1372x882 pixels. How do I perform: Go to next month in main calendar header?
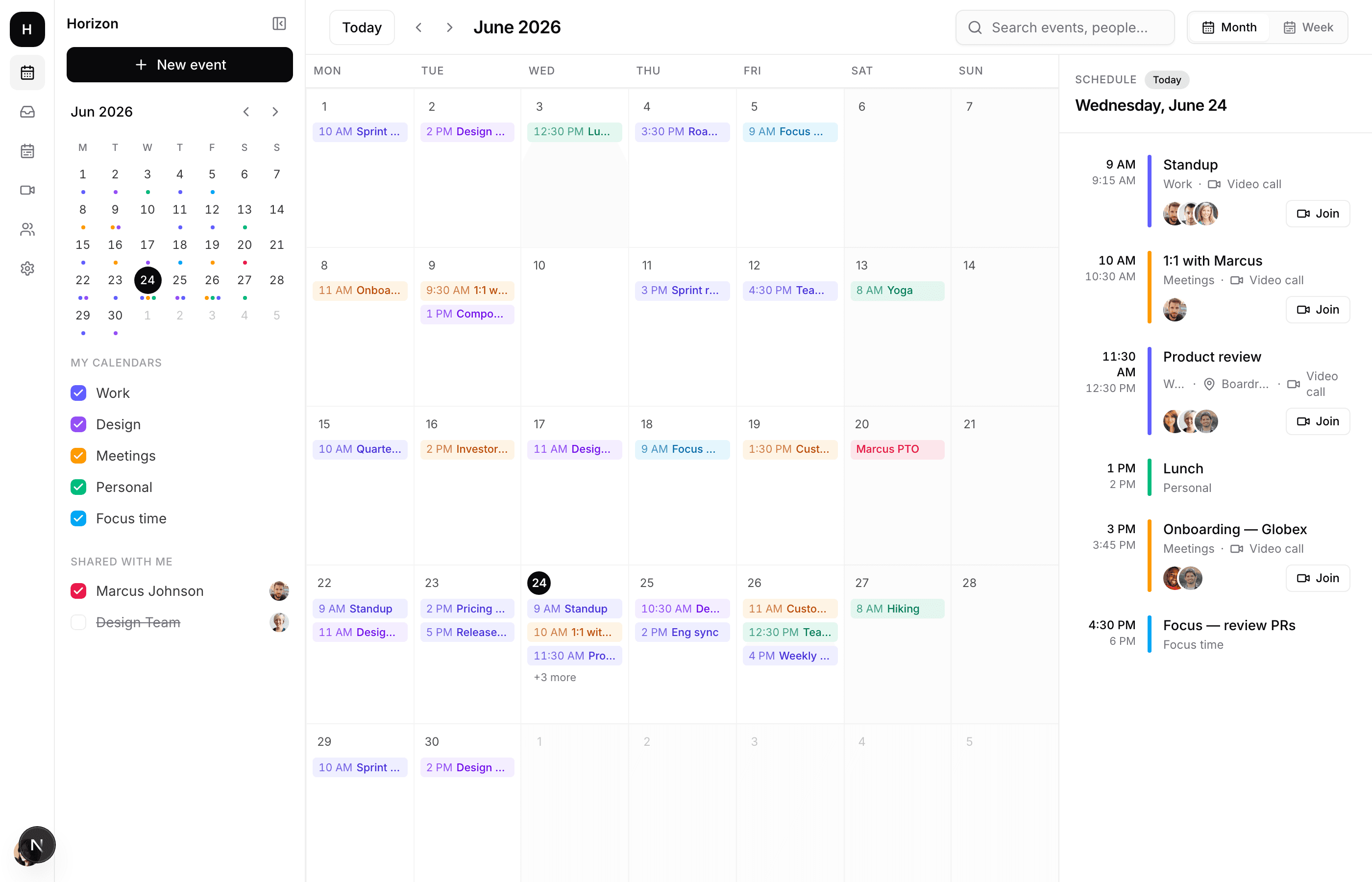point(449,27)
